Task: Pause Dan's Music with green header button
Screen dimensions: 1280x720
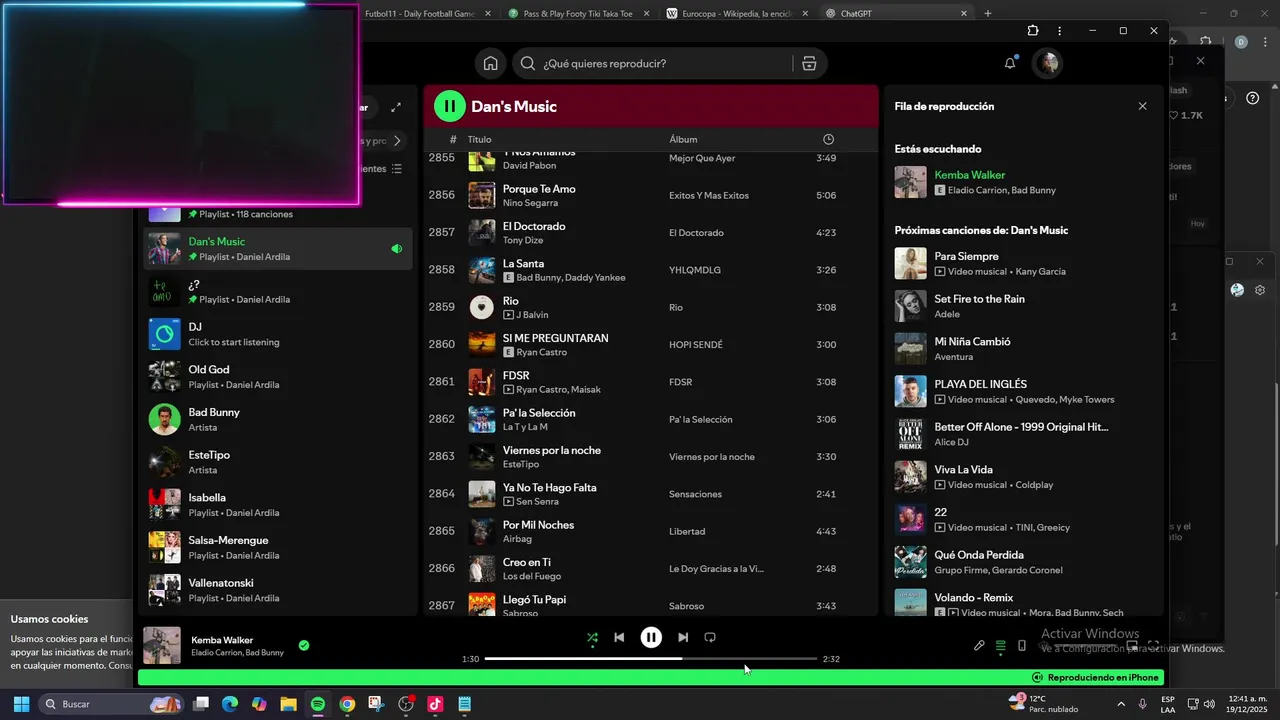Action: point(450,106)
